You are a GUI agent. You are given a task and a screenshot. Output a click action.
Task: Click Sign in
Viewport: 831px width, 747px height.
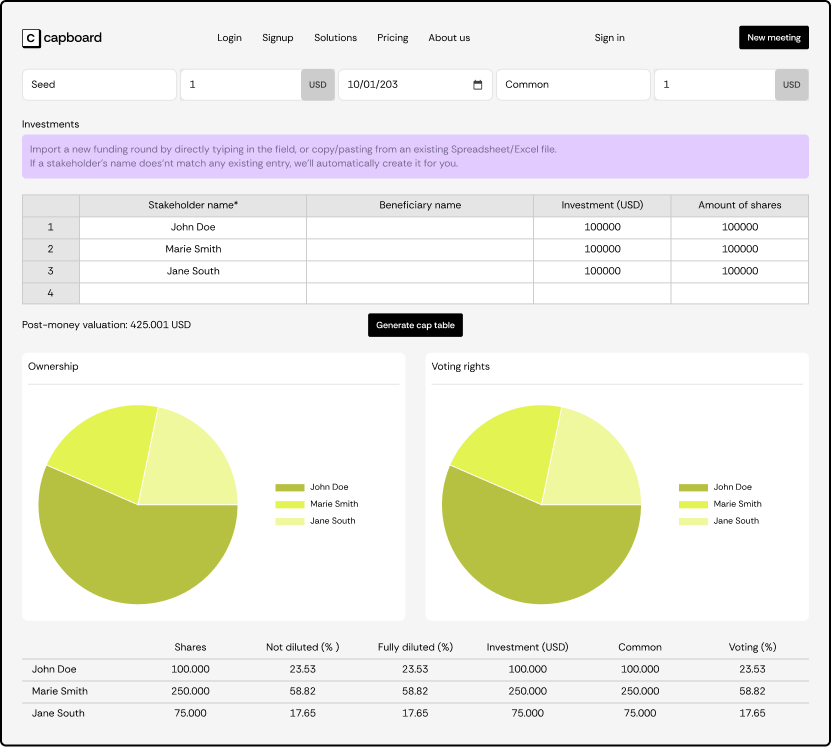tap(609, 38)
